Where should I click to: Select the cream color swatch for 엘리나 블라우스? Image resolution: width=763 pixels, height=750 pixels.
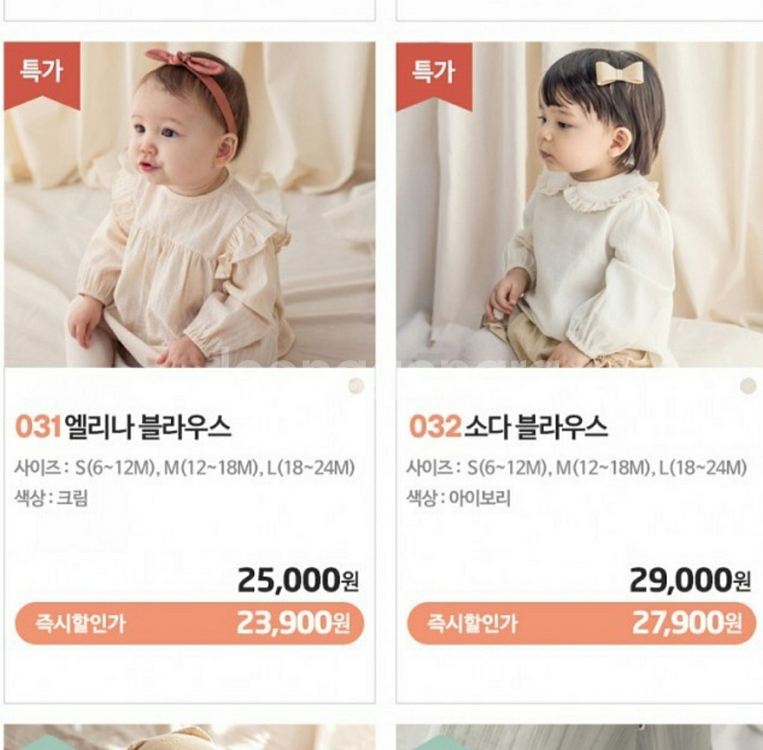(x=356, y=386)
